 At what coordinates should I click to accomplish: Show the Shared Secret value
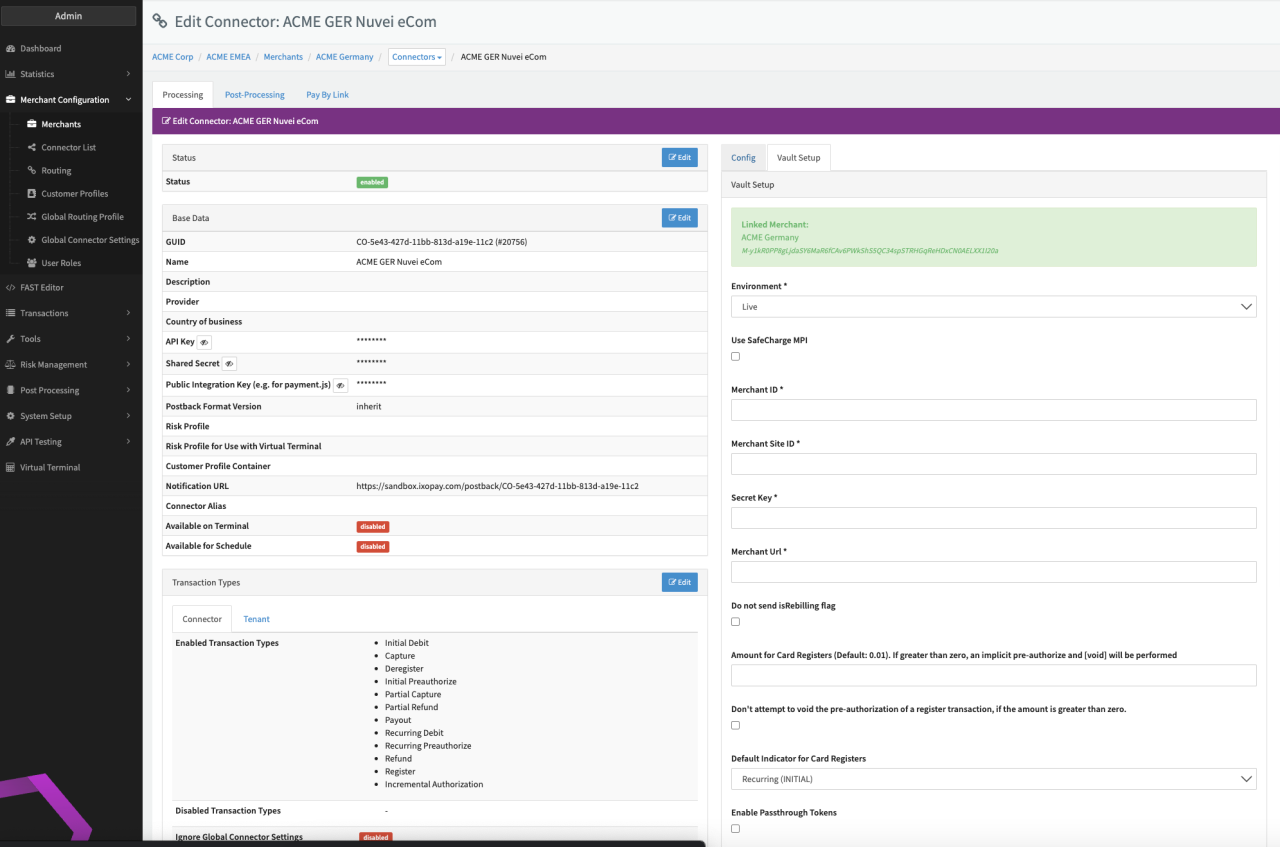coord(229,364)
